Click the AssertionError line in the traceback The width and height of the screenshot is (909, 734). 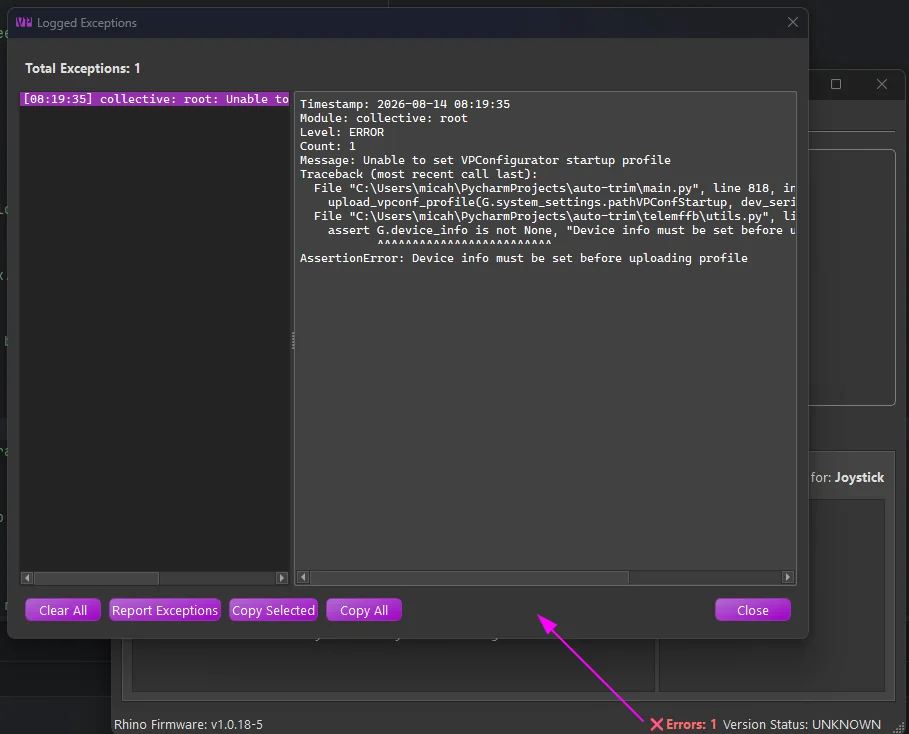point(523,258)
